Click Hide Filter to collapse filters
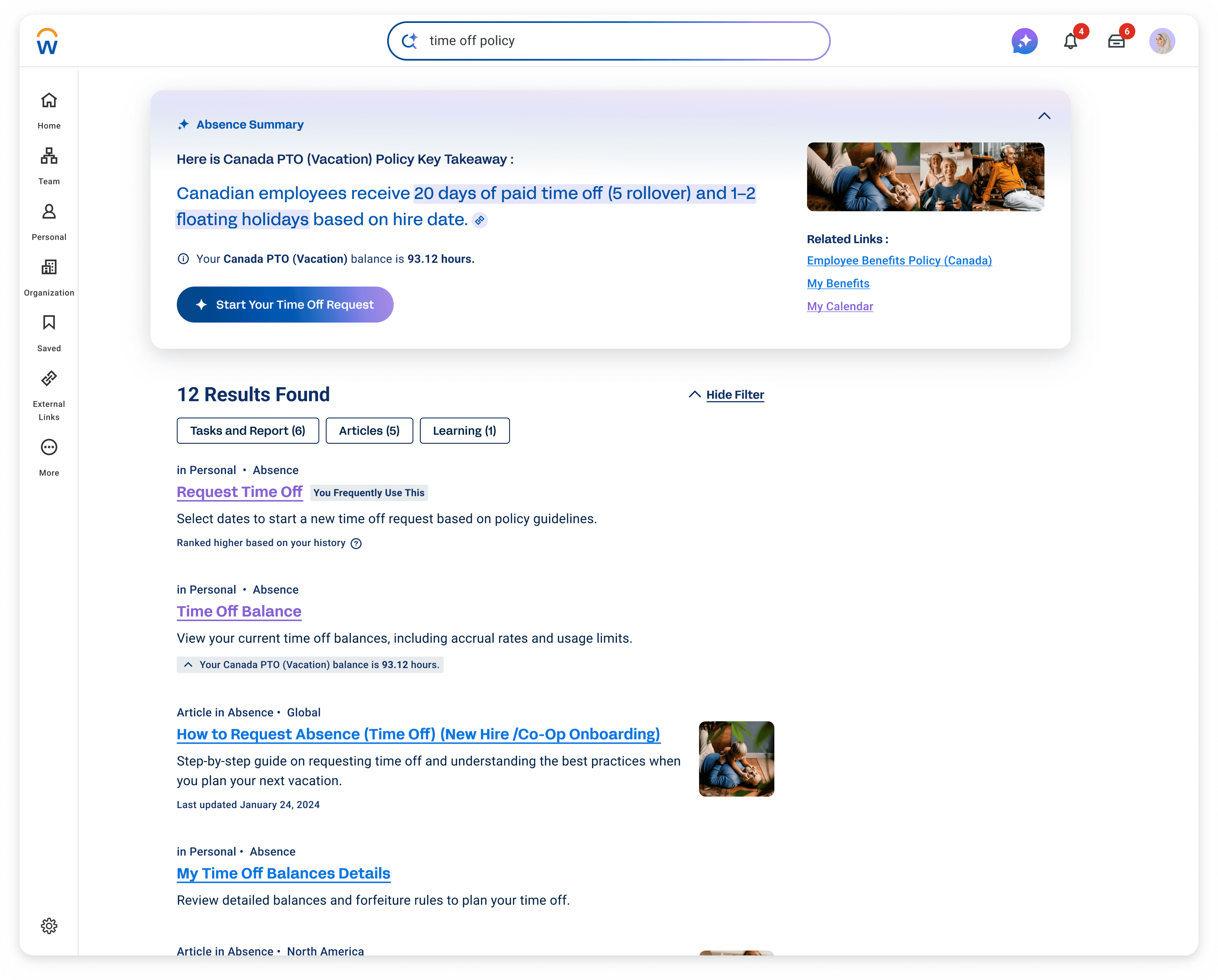This screenshot has height=980, width=1218. coord(734,394)
